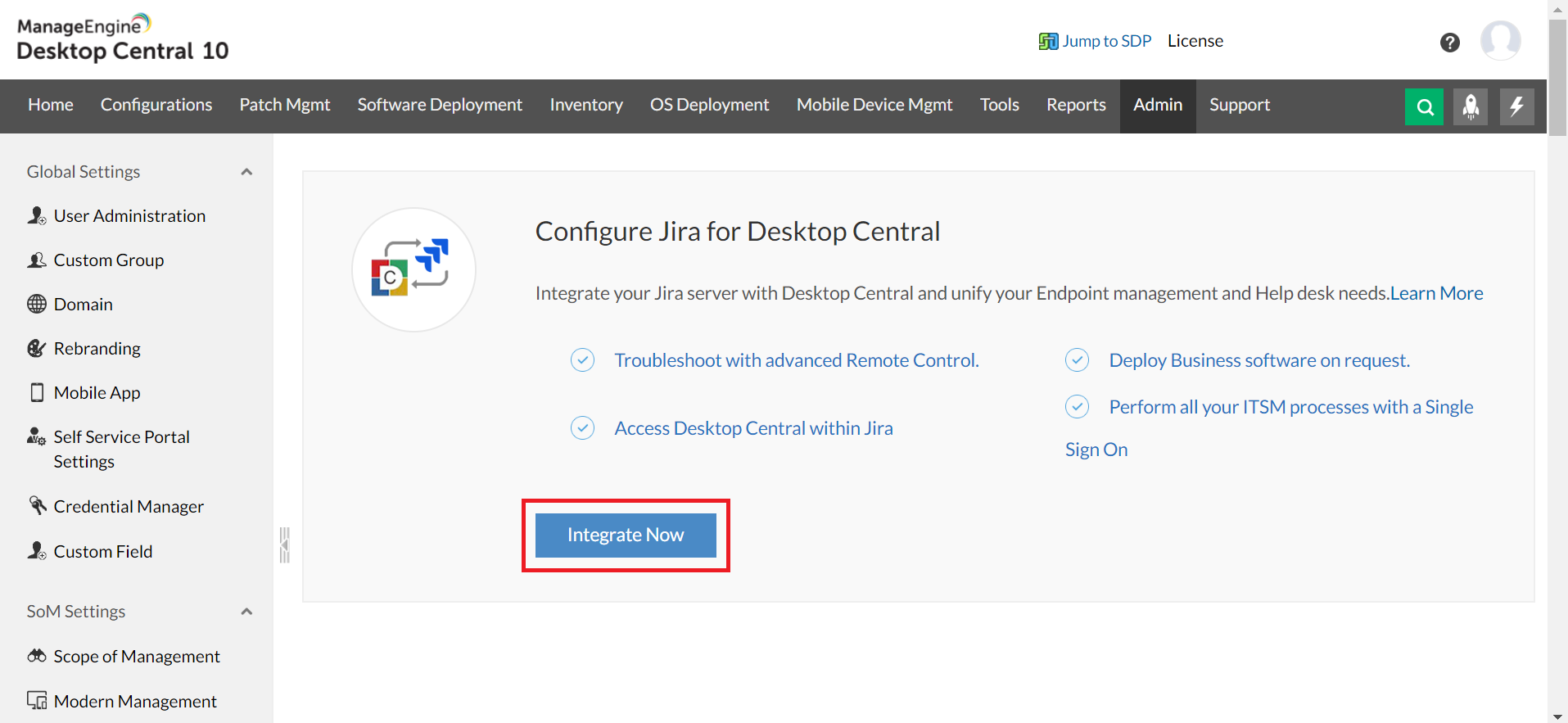
Task: Collapse the Global Settings section
Action: pos(246,172)
